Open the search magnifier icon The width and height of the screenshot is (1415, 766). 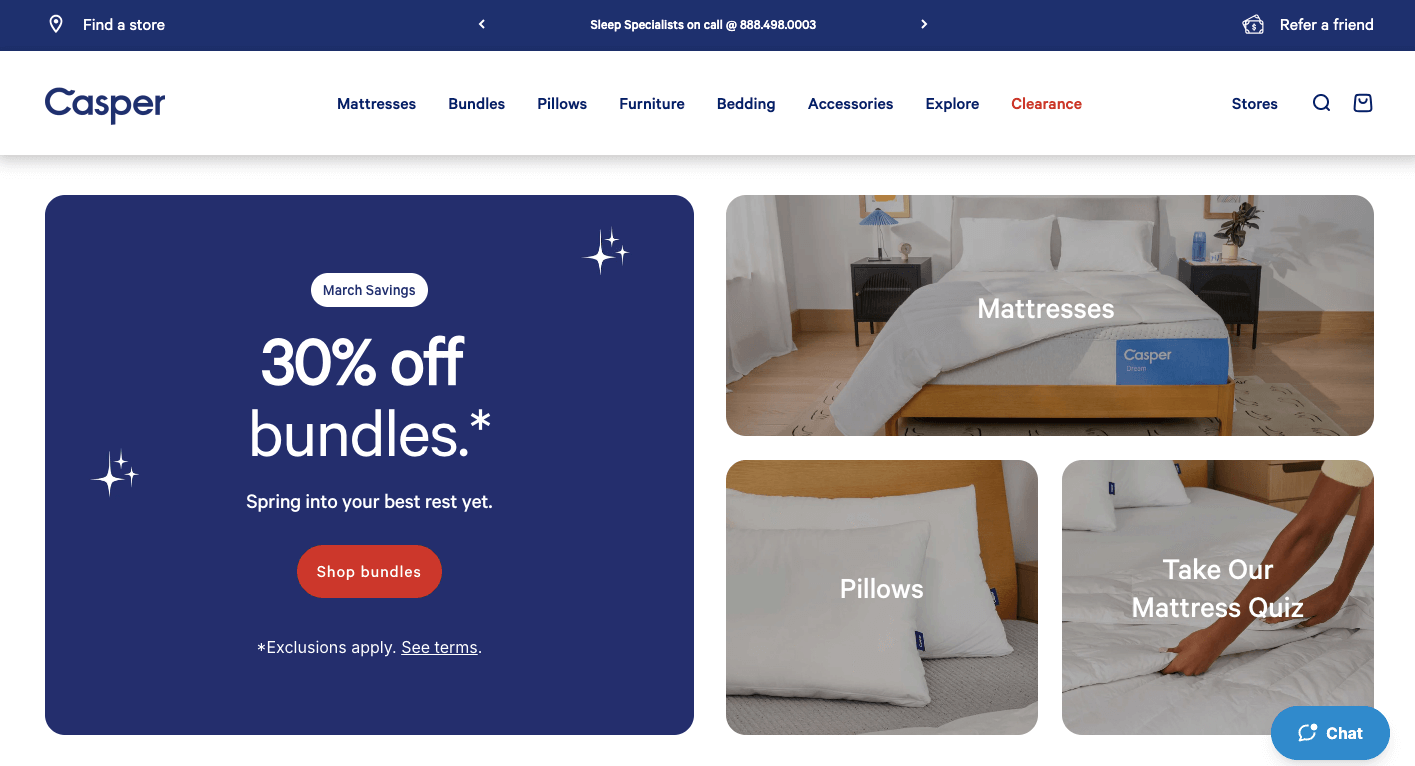click(x=1321, y=103)
